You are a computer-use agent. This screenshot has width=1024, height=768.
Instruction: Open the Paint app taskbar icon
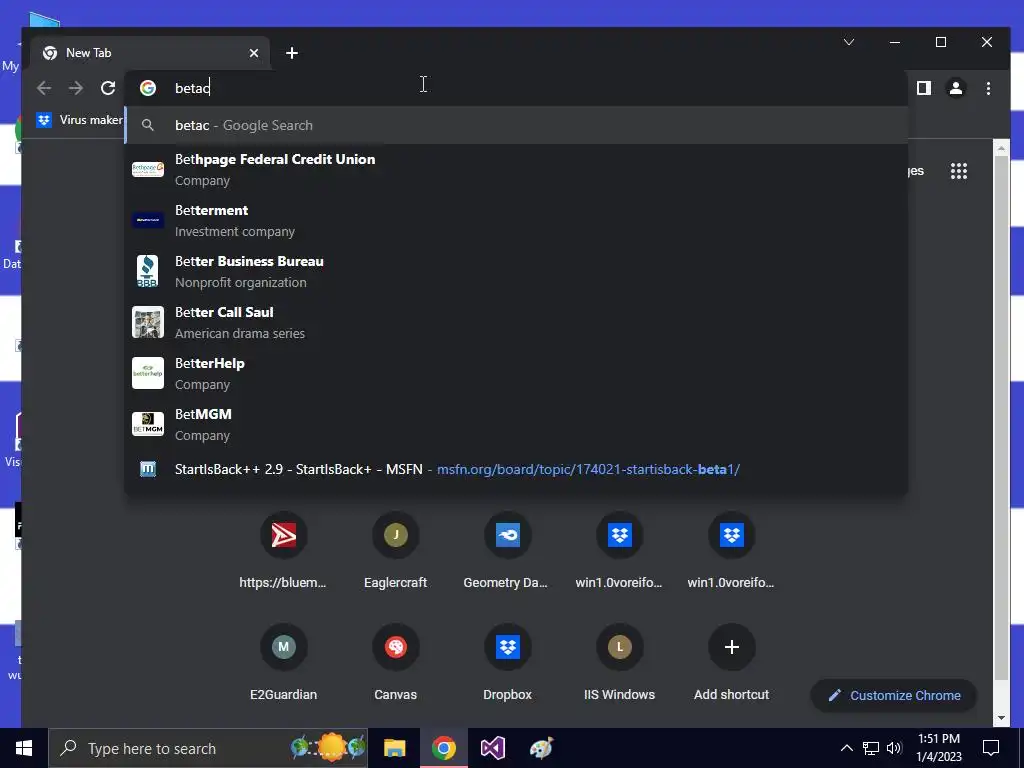click(x=541, y=748)
